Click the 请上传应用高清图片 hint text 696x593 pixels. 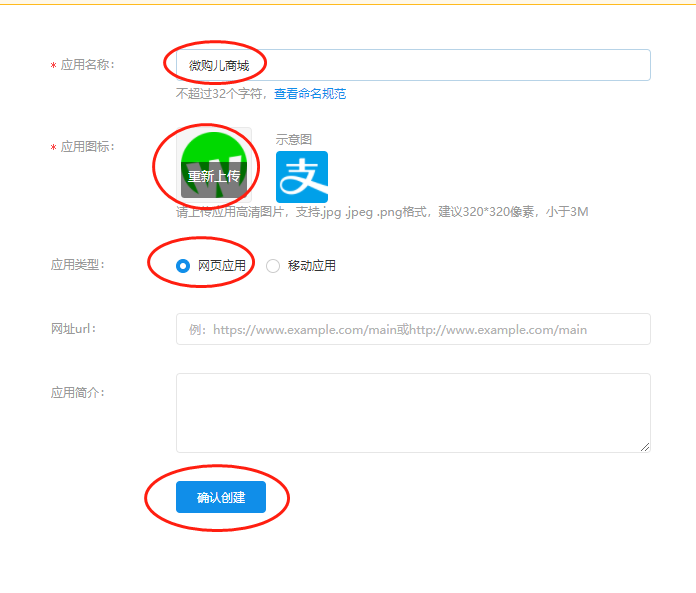coord(382,212)
